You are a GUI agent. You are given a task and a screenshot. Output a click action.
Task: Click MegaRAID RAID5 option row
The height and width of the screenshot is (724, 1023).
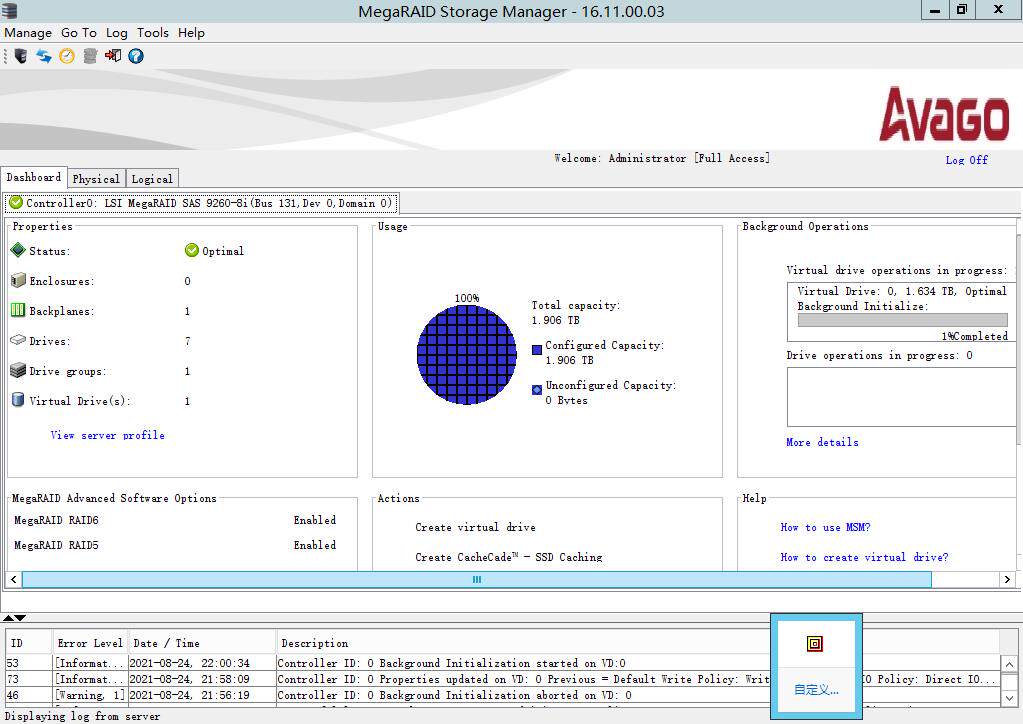175,545
